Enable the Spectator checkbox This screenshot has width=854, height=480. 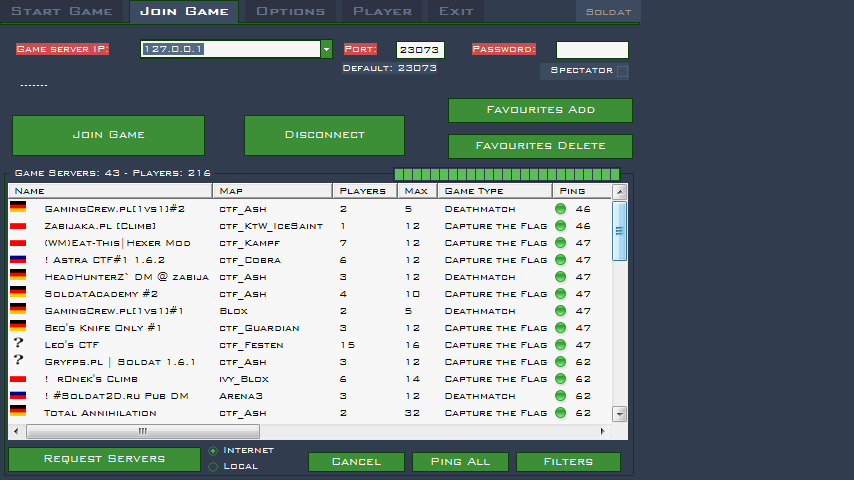[622, 71]
